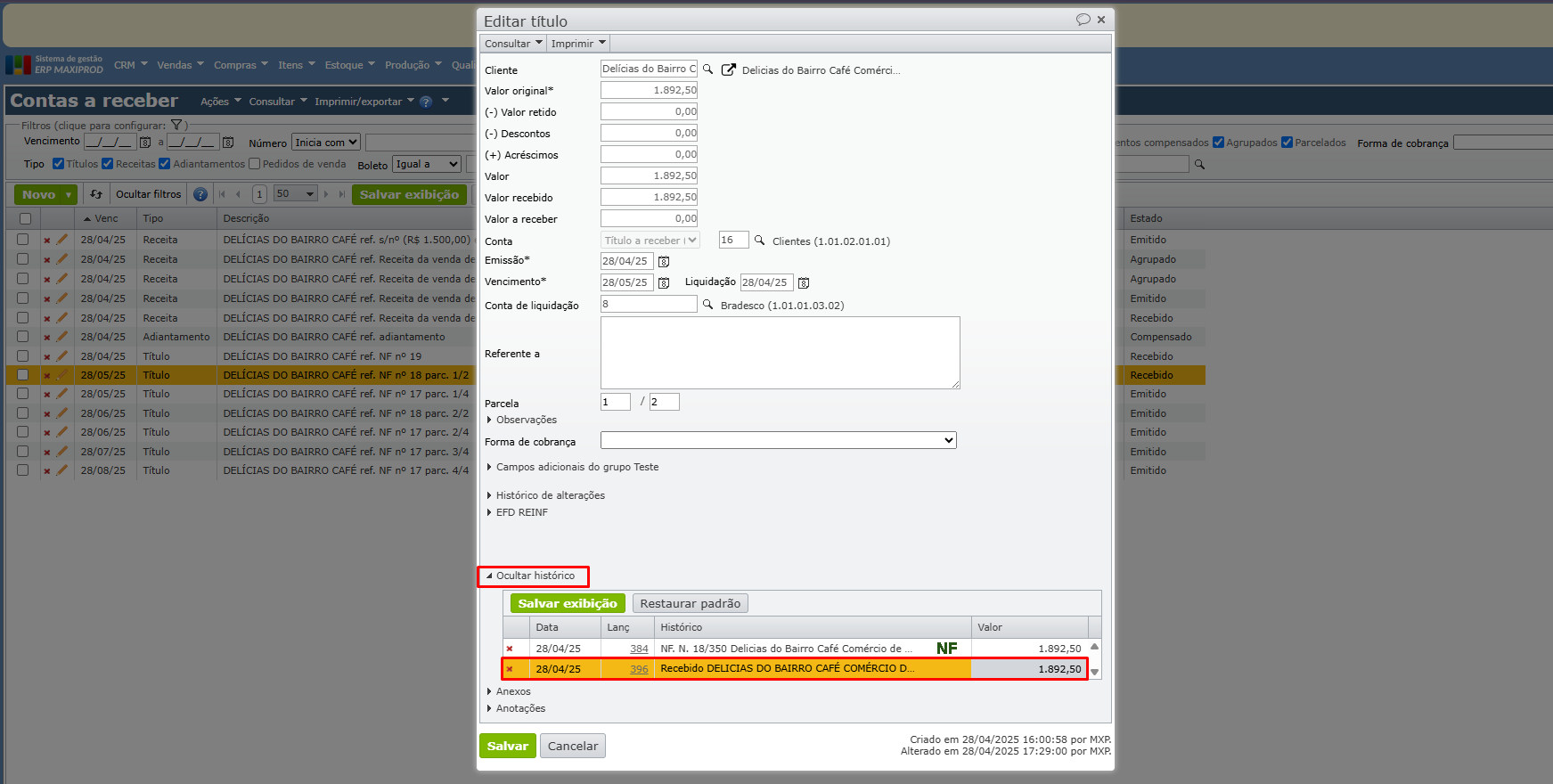Search settlement account via magnifier next to Bradesco
The image size is (1553, 784).
708,305
